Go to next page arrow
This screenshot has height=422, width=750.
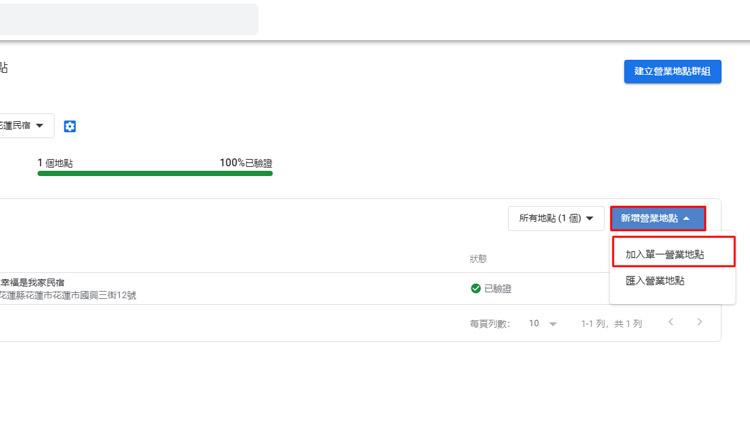tap(699, 322)
